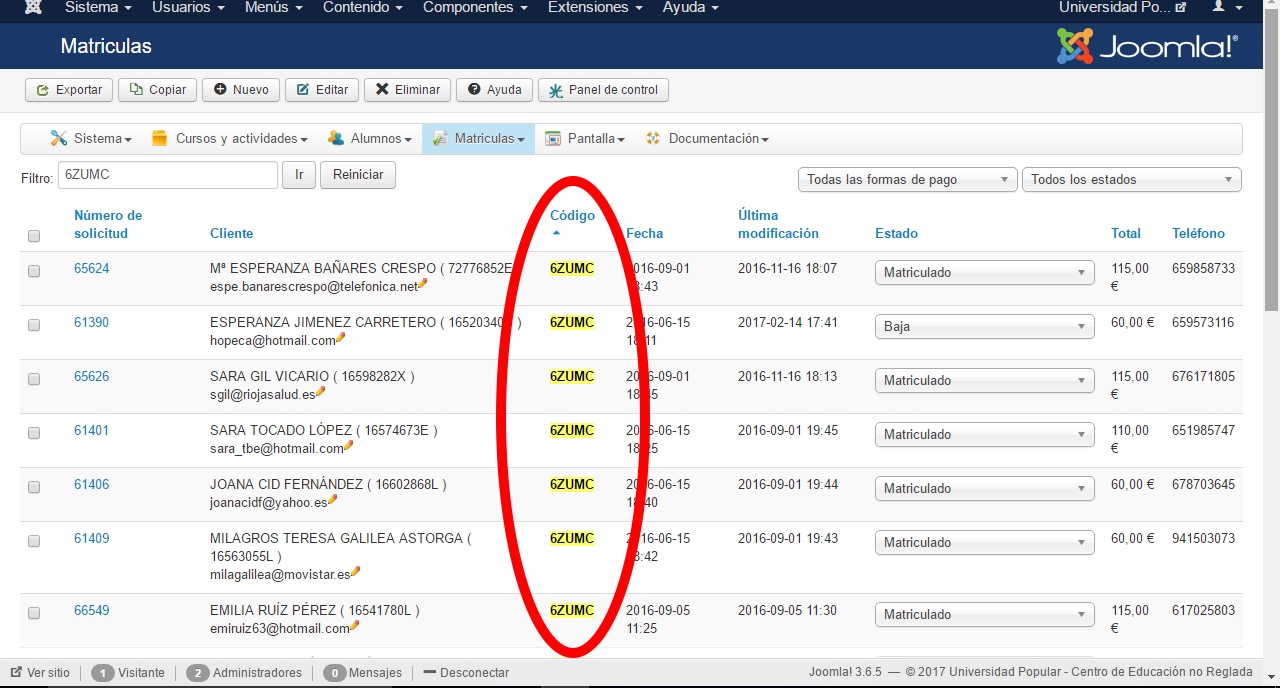This screenshot has width=1280, height=688.
Task: Check the row checkbox for 61390
Action: point(34,325)
